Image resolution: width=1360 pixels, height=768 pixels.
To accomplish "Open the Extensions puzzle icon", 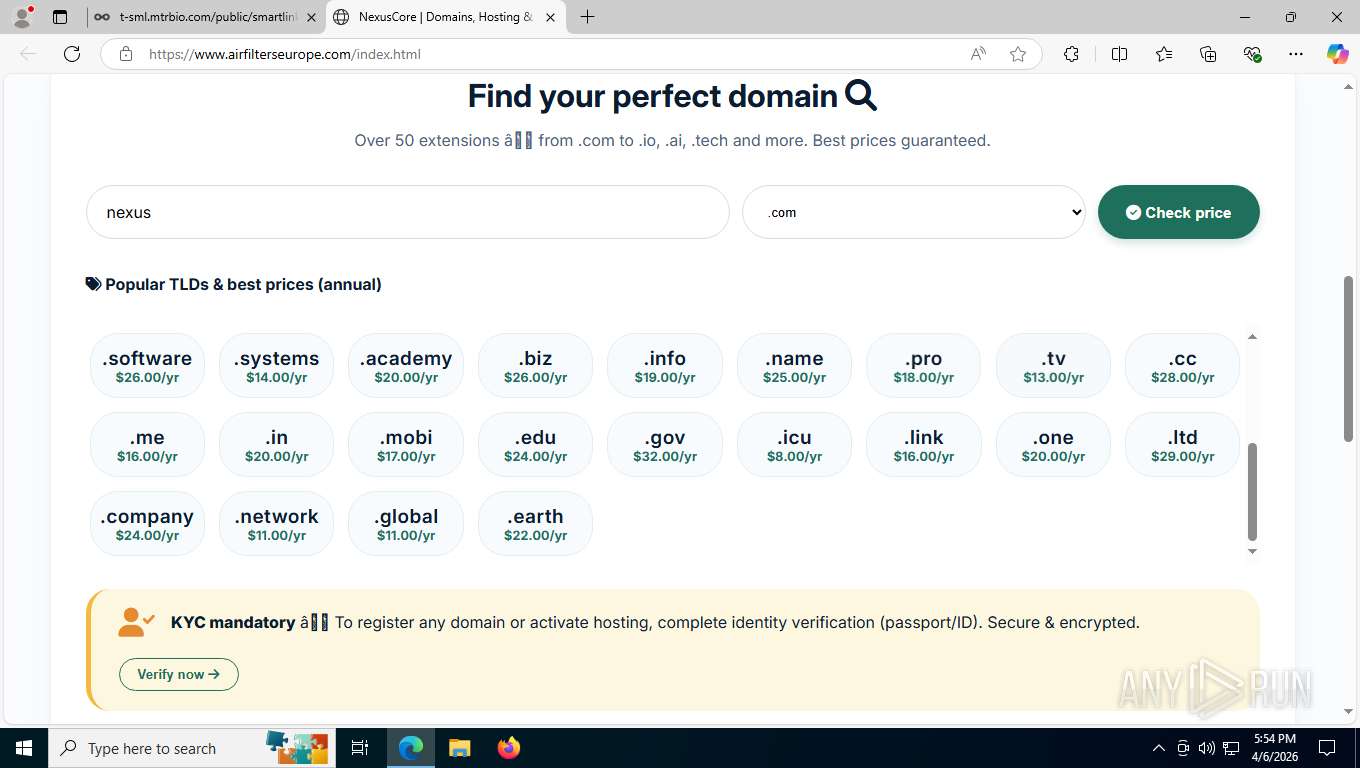I will click(x=1071, y=54).
